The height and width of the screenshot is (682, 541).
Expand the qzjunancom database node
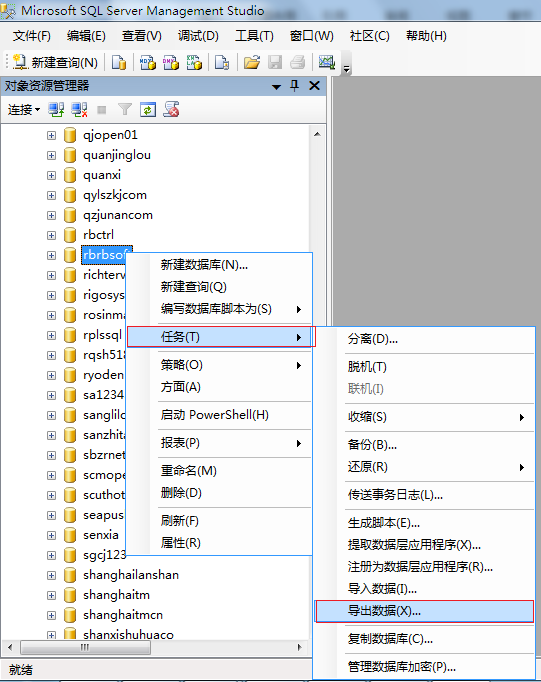pyautogui.click(x=51, y=215)
